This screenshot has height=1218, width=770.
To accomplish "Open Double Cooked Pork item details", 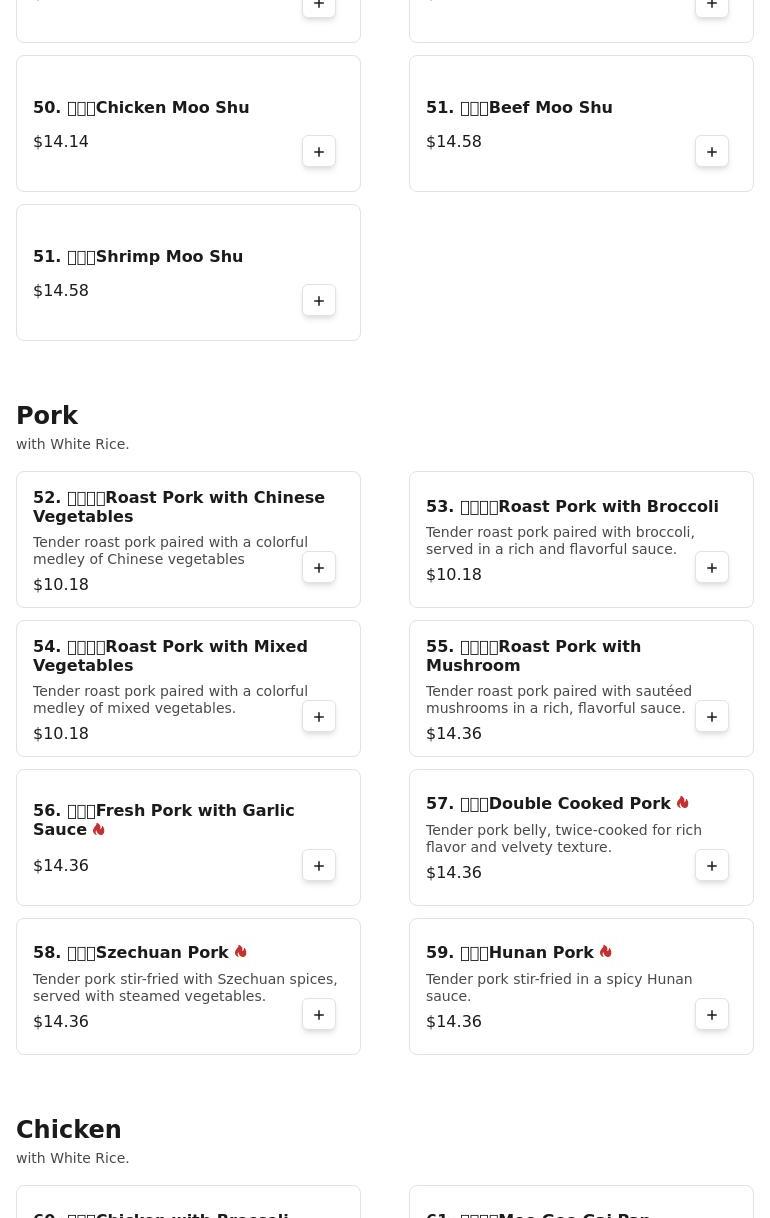I will (548, 804).
